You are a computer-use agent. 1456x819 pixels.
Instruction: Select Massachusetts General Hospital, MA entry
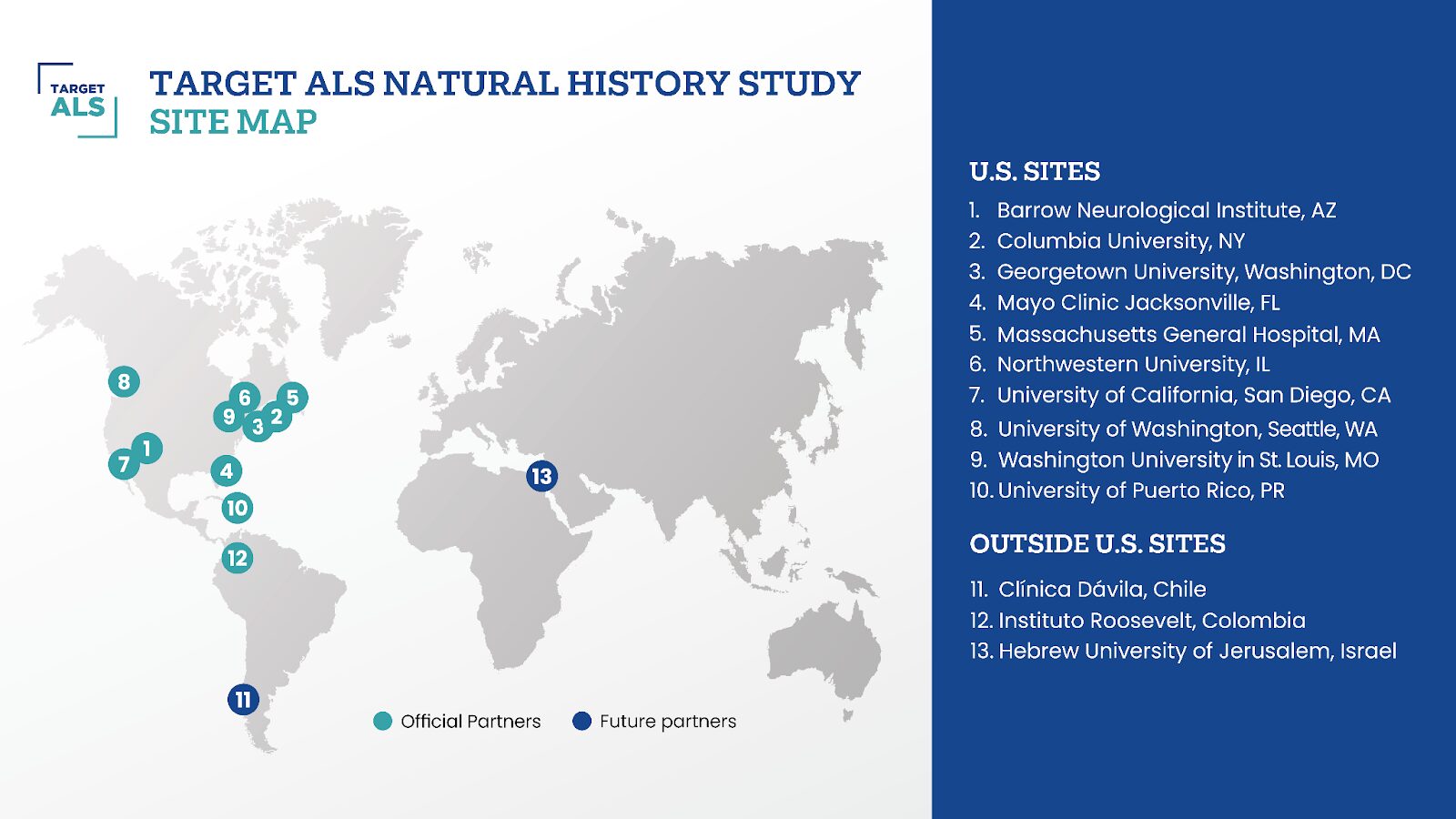coord(1175,335)
